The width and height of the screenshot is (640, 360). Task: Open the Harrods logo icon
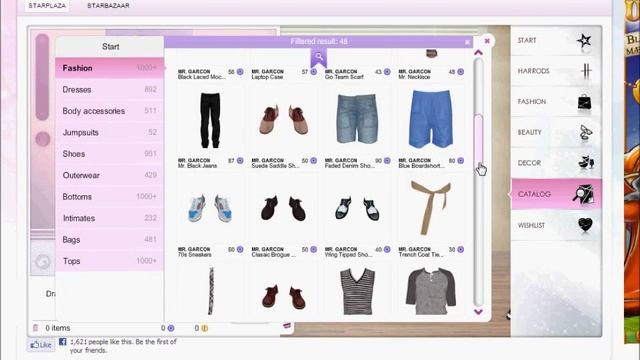(x=586, y=71)
